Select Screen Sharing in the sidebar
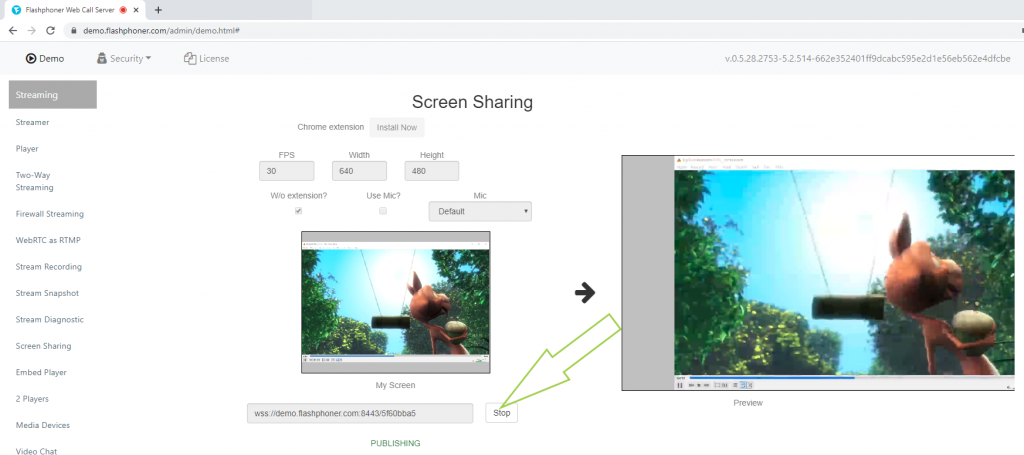 [x=44, y=346]
